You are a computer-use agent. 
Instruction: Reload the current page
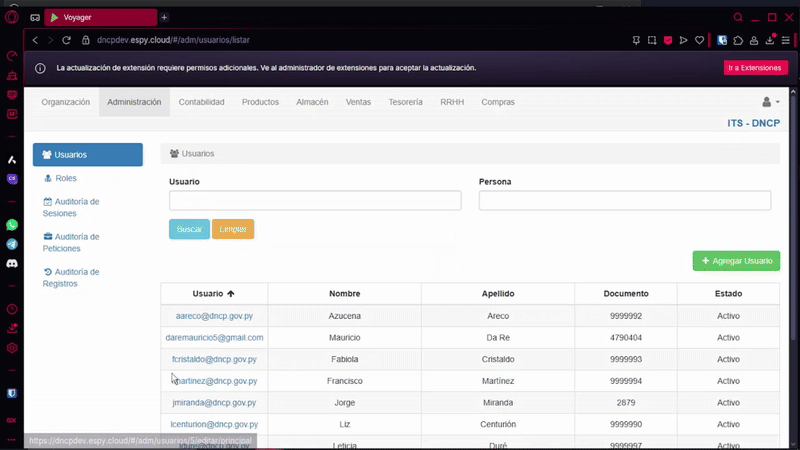(x=67, y=40)
